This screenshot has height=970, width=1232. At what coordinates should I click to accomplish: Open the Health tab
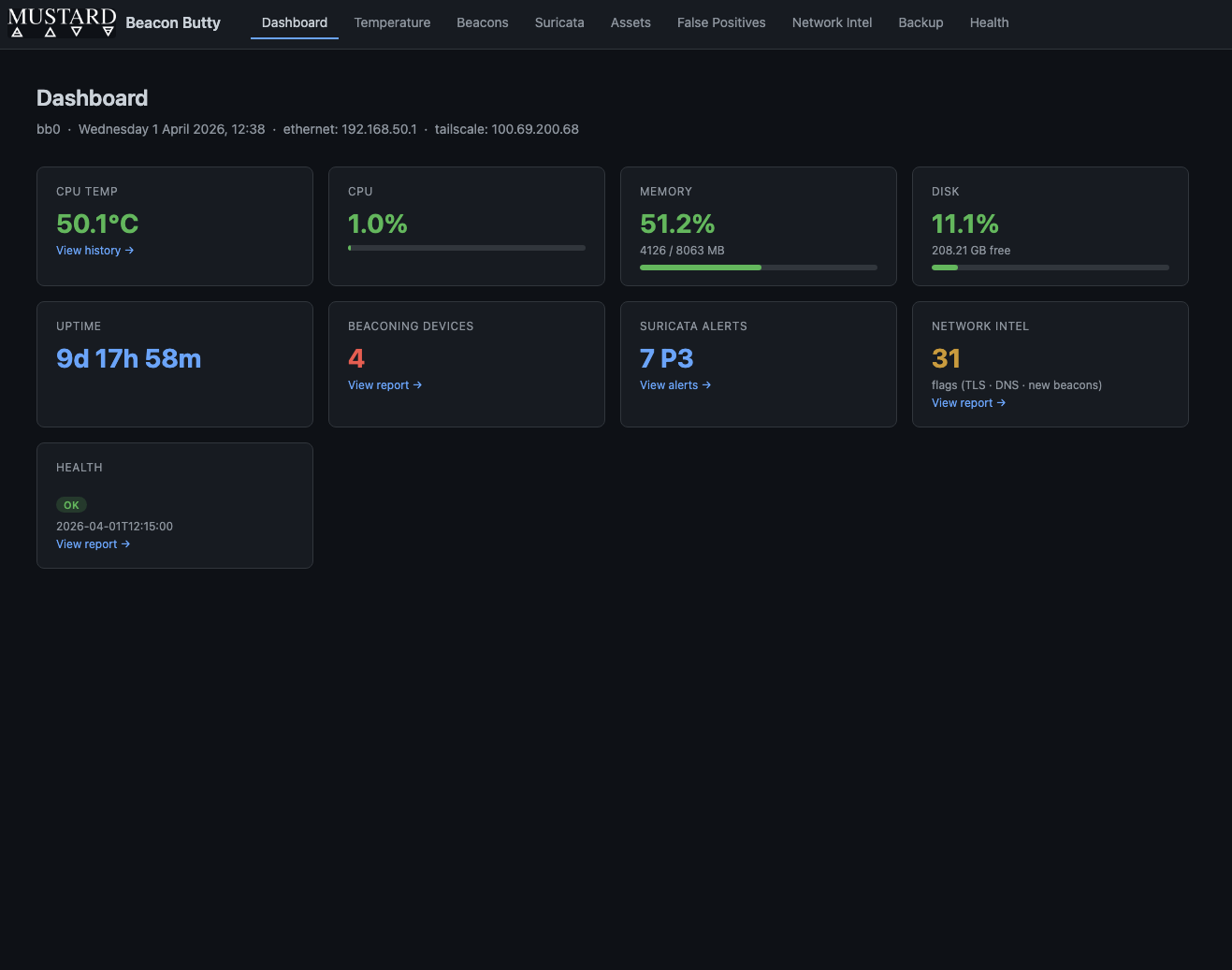pyautogui.click(x=989, y=22)
